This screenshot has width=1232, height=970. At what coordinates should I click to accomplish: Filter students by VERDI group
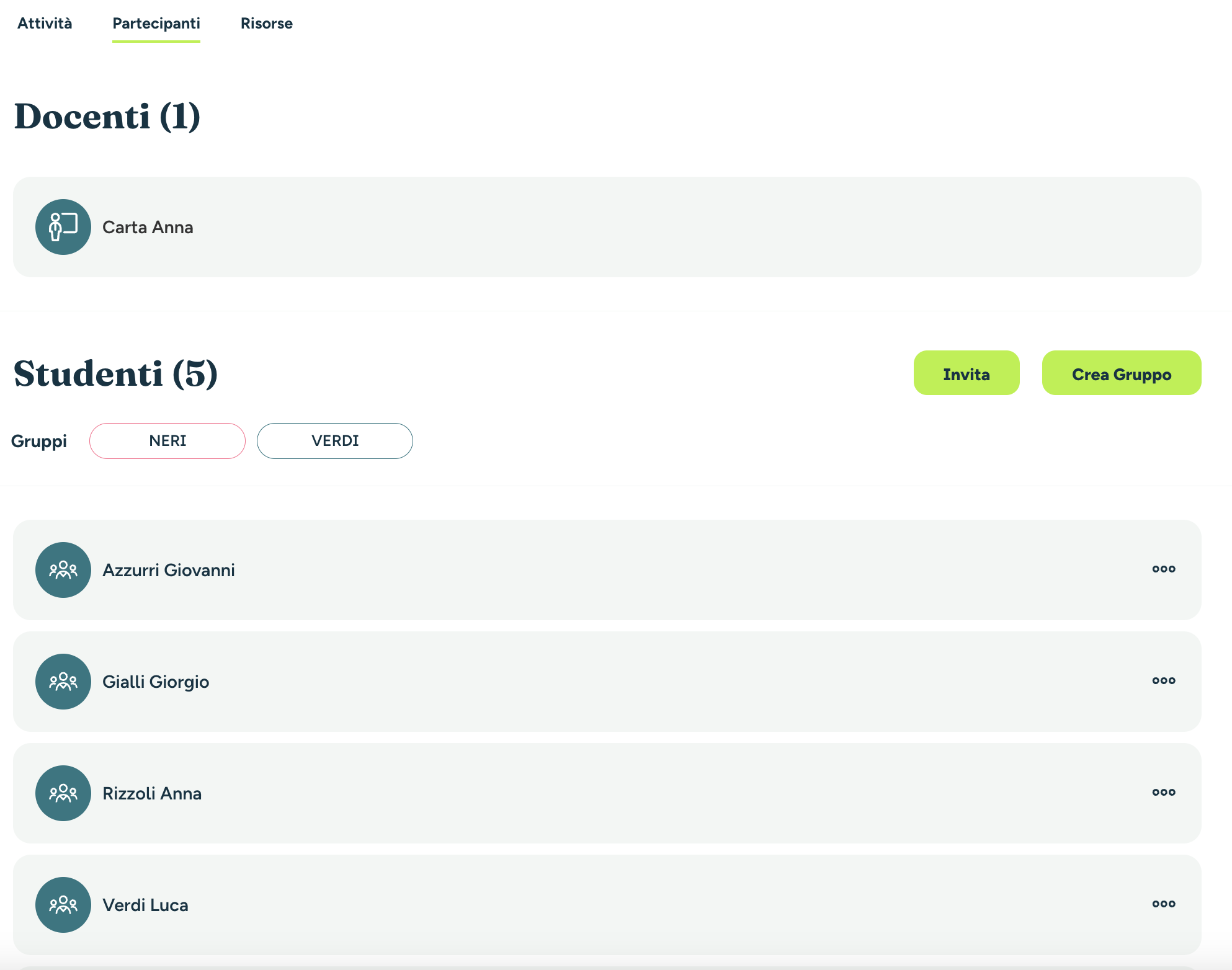335,441
